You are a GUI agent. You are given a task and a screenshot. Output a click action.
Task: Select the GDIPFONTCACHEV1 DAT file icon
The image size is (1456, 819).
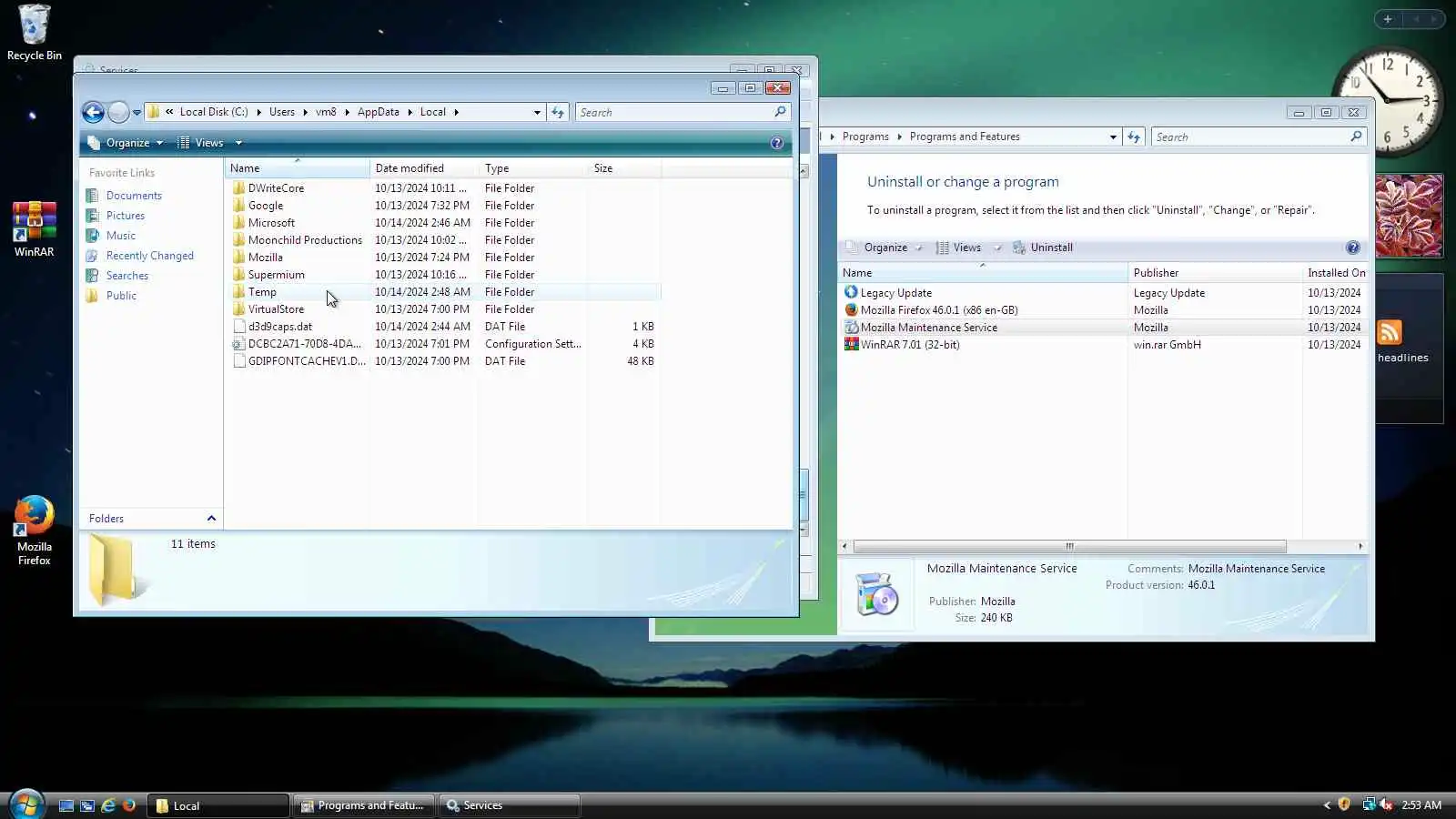pyautogui.click(x=238, y=361)
